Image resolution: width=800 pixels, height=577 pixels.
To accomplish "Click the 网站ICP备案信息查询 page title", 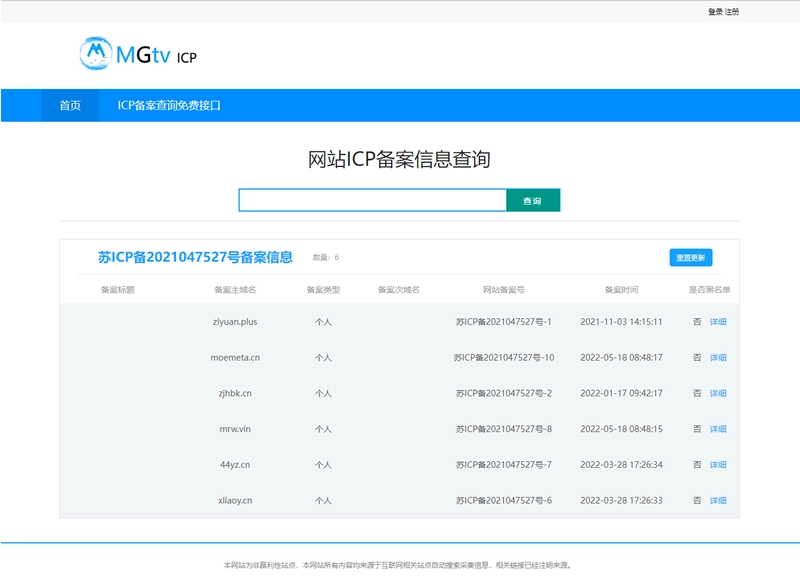I will click(x=400, y=156).
